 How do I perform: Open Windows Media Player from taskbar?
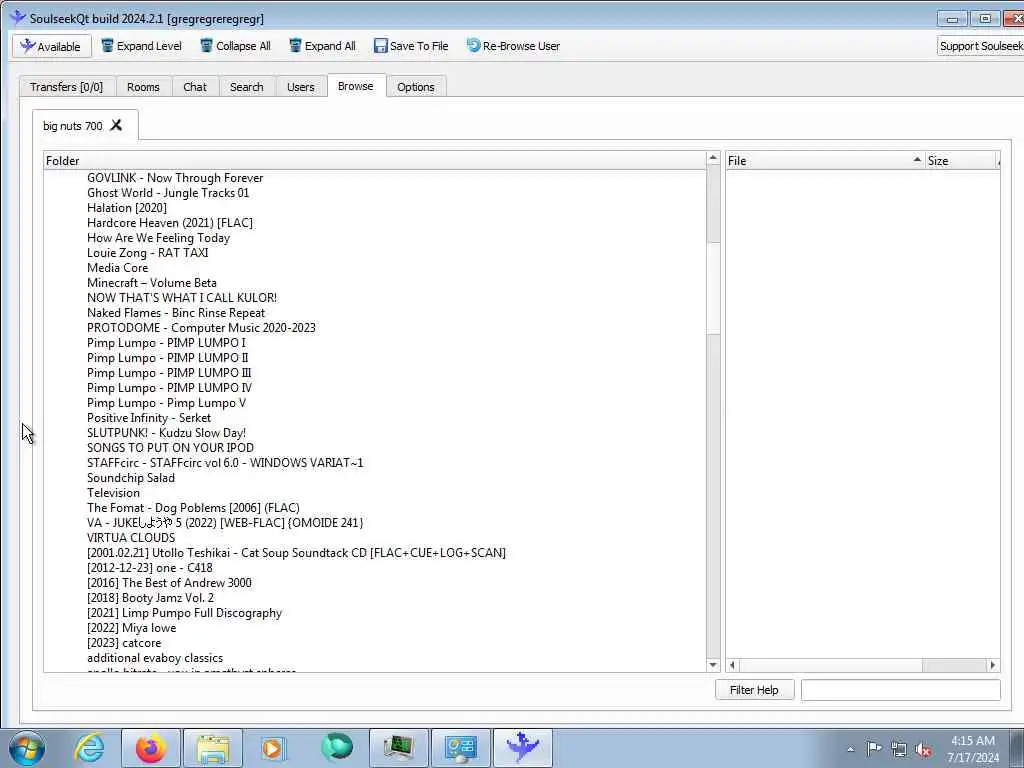274,748
